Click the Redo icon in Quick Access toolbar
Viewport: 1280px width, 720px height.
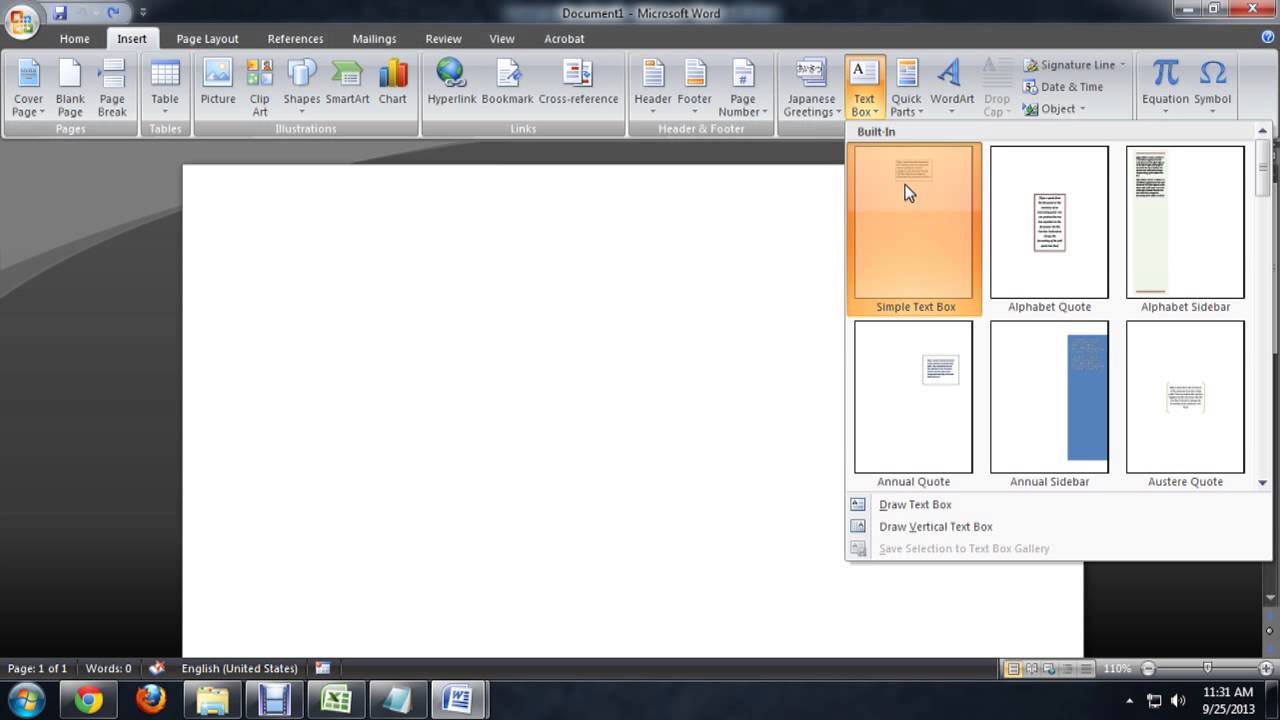pos(113,13)
